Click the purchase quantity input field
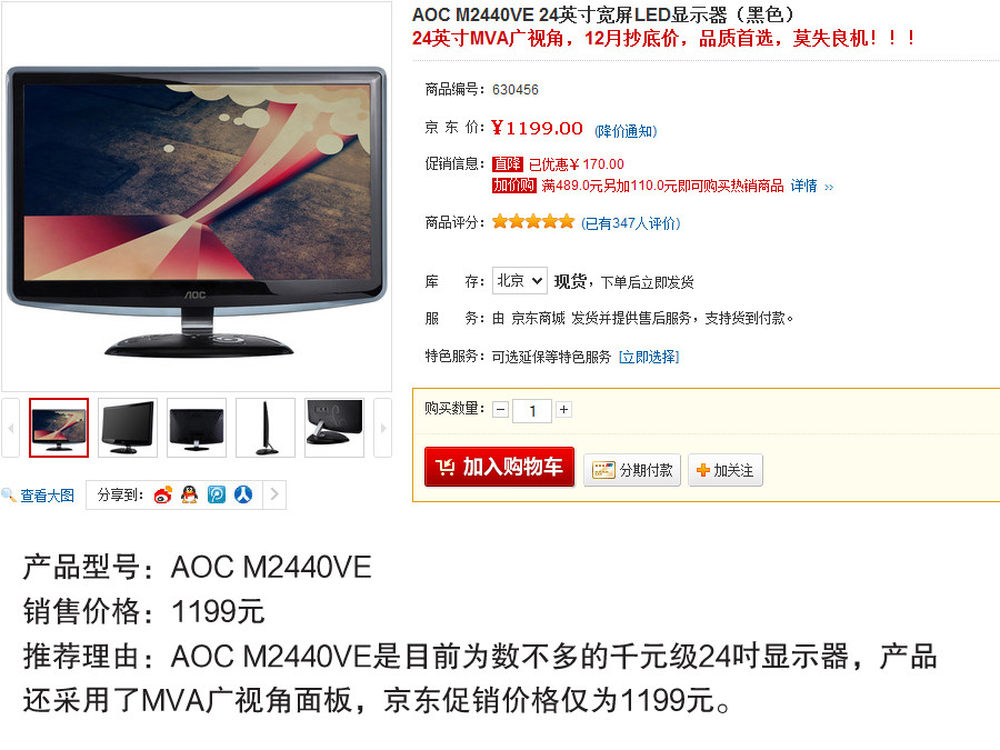Screen dimensions: 1000x750 [532, 410]
